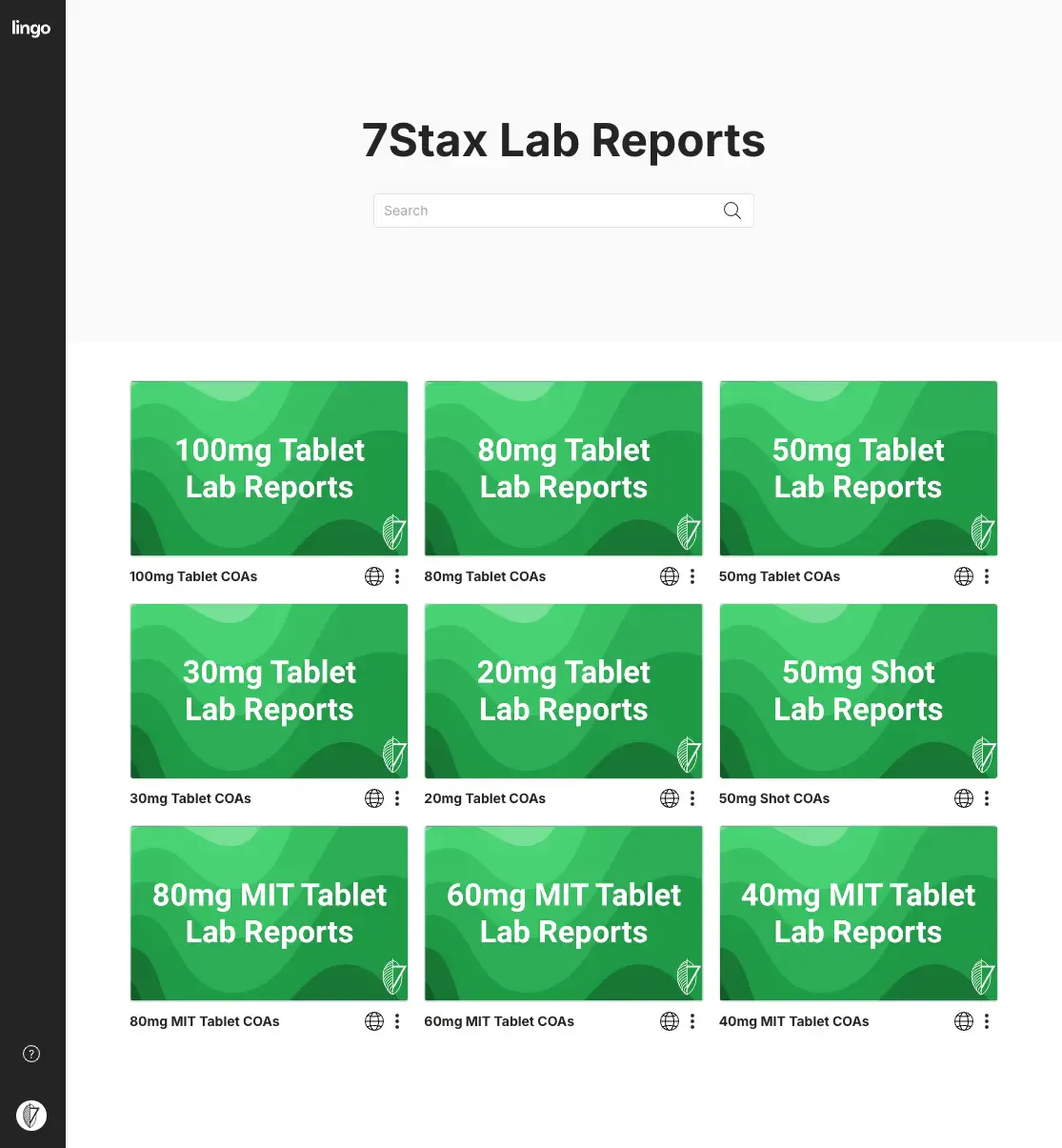This screenshot has width=1062, height=1148.
Task: Open more options for 100mg Tablet COAs
Action: coord(397,576)
